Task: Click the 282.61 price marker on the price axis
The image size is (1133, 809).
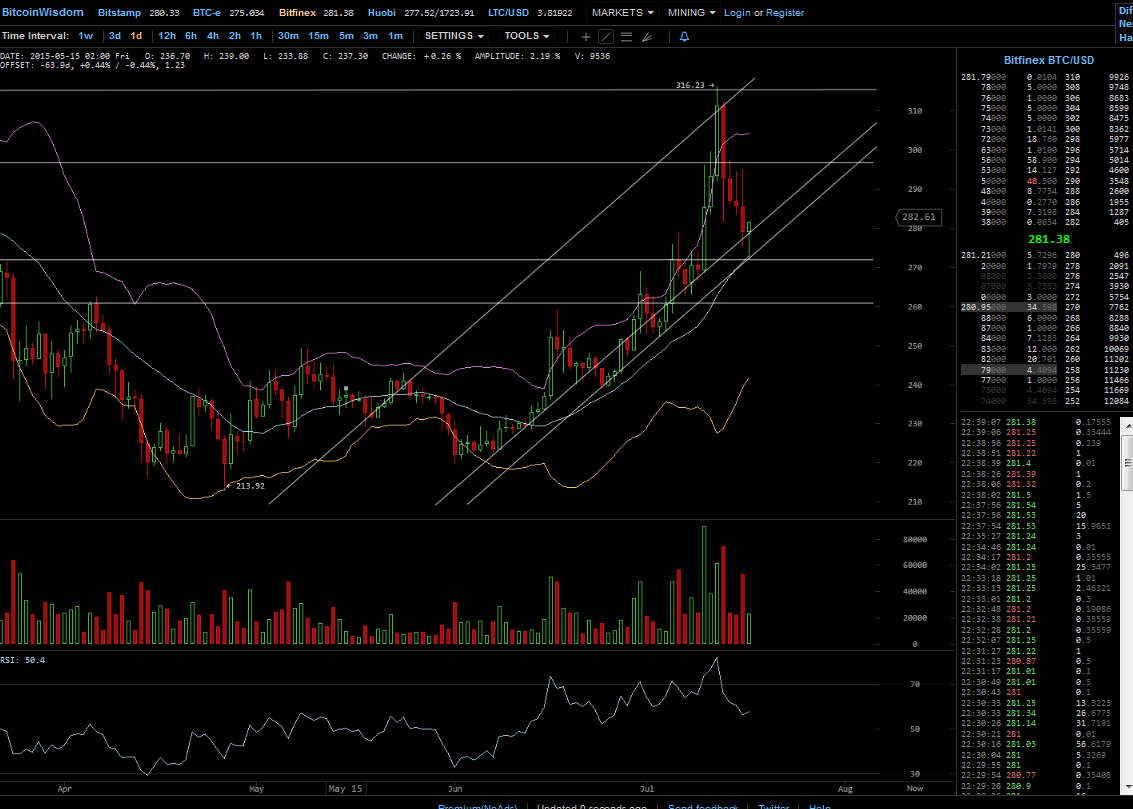Action: pos(918,217)
